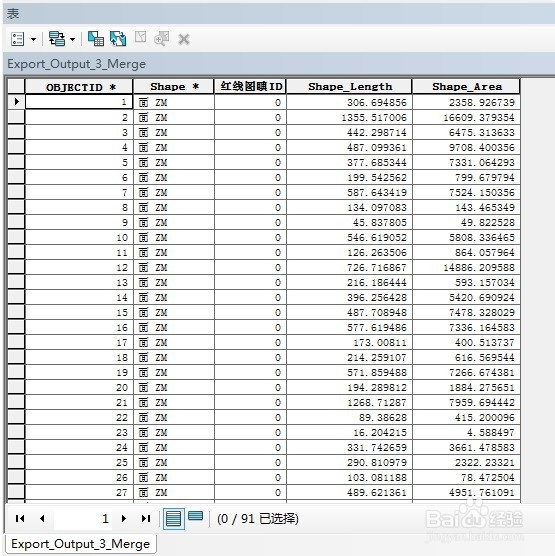
Task: Click Shape_Area value 14886.209588
Action: click(x=479, y=267)
